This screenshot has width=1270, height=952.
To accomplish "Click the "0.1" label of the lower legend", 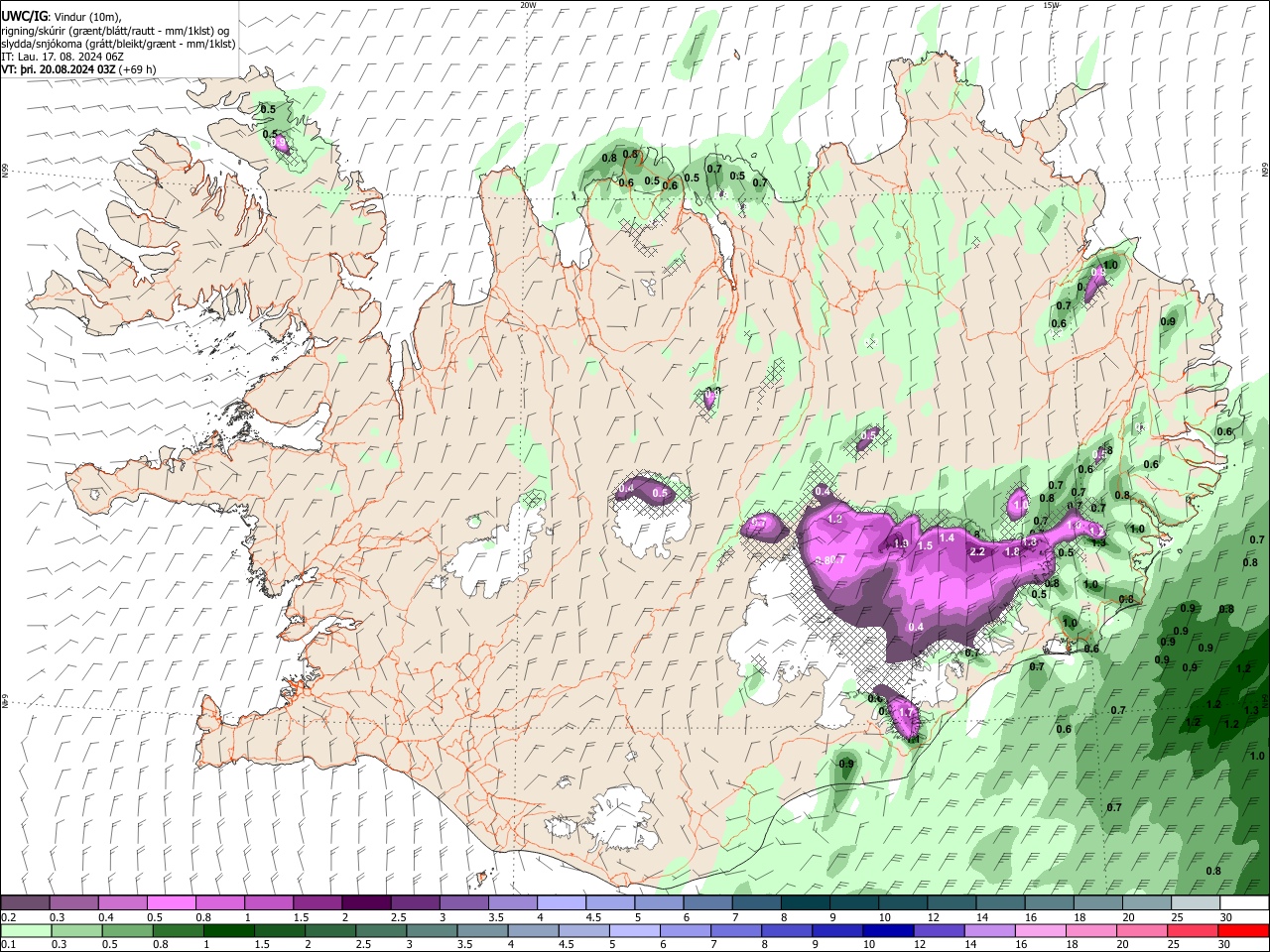I will point(8,945).
